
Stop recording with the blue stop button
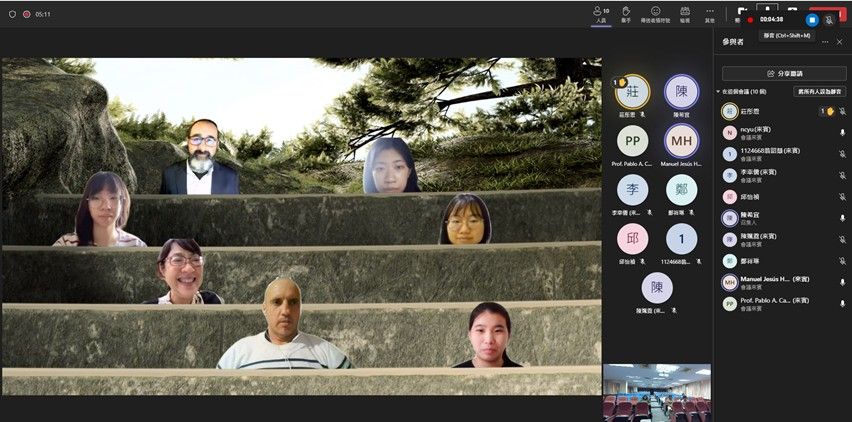pyautogui.click(x=812, y=20)
